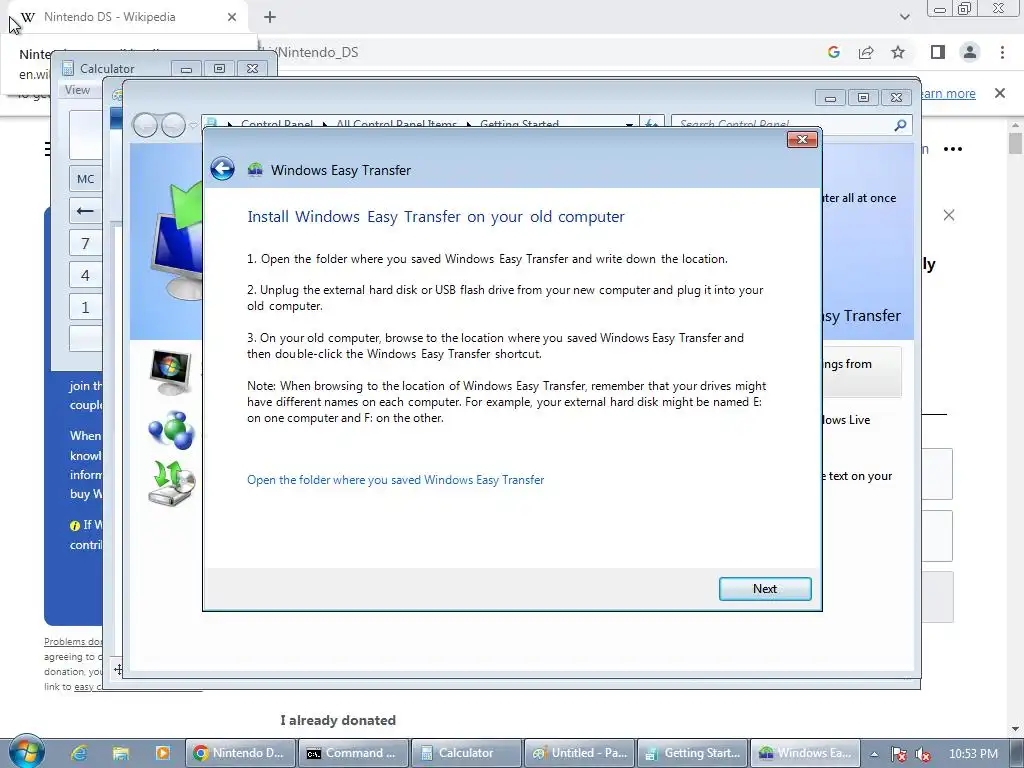This screenshot has height=768, width=1024.
Task: Click the Control Panel back navigation button
Action: pyautogui.click(x=145, y=125)
